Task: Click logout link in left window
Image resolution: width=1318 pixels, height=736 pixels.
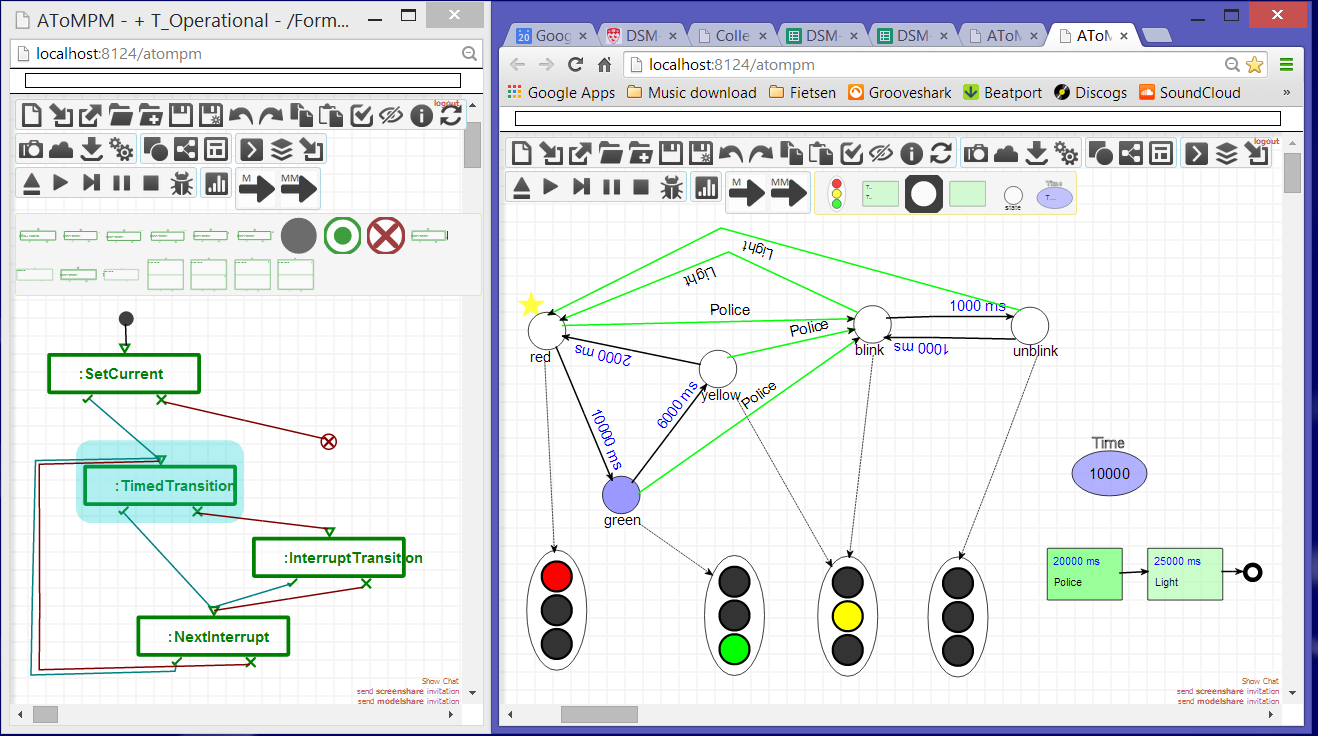Action: 445,103
